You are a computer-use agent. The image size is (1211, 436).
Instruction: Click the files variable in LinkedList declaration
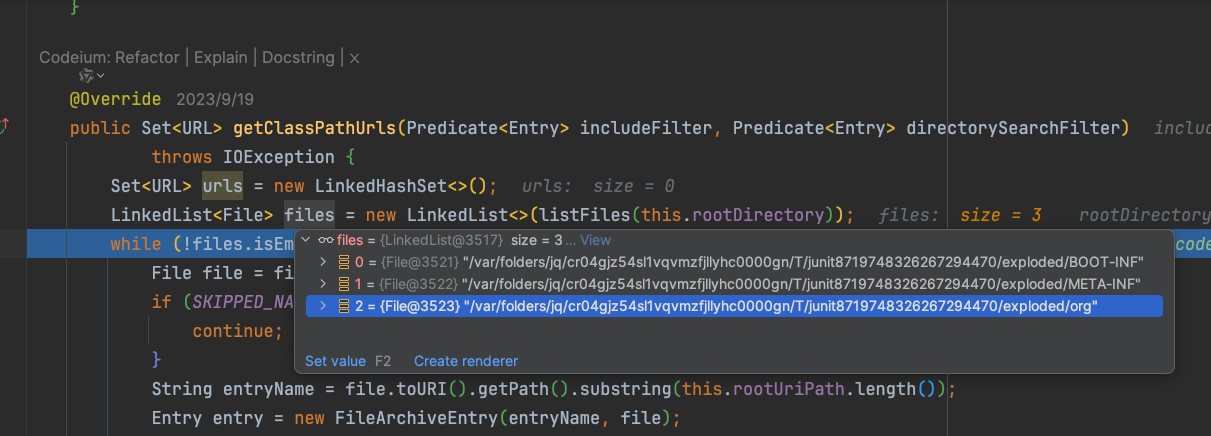[308, 215]
